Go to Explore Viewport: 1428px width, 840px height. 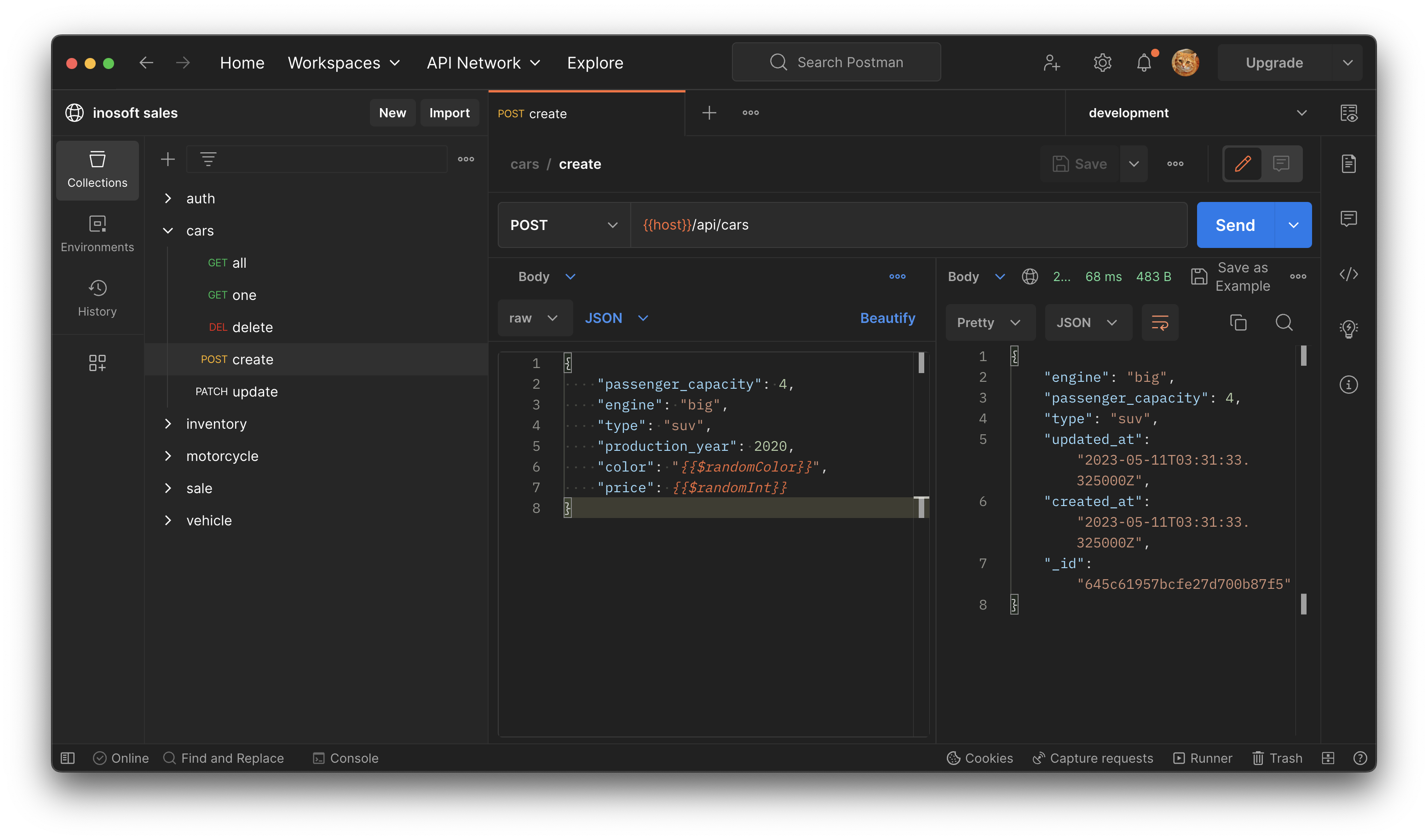point(595,63)
